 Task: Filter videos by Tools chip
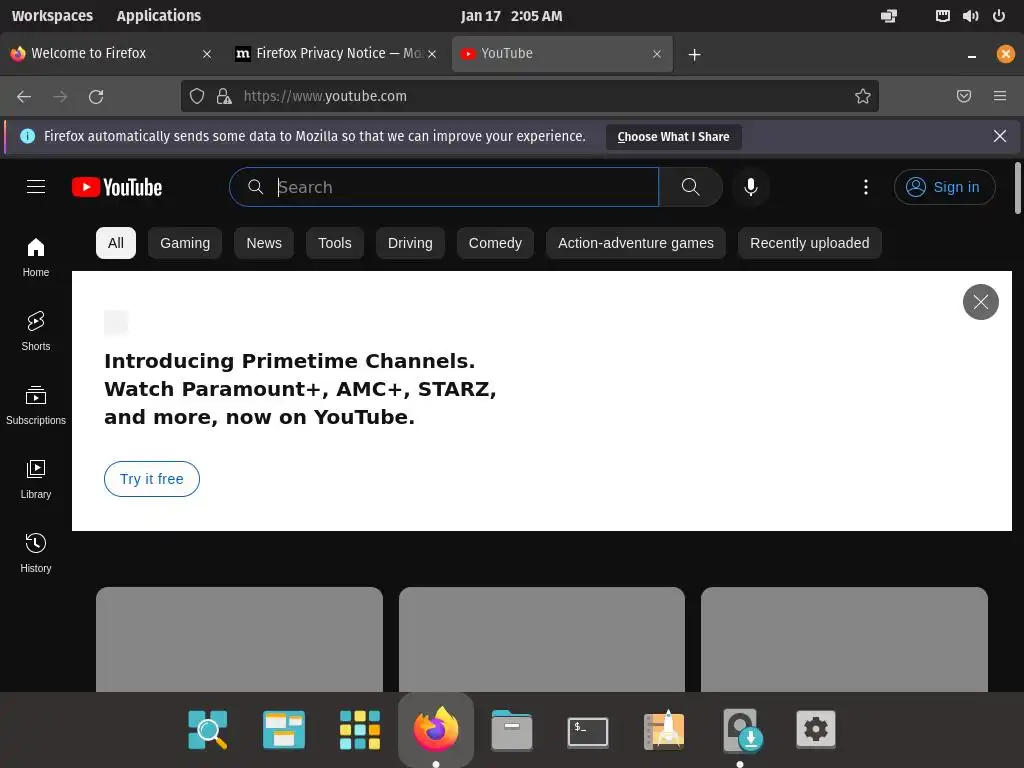334,243
